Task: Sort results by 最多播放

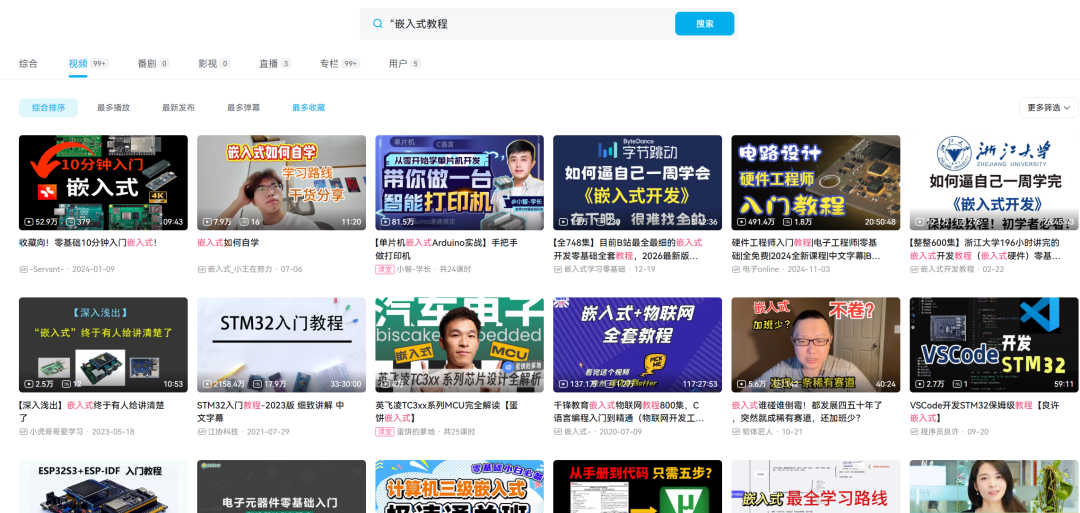Action: tap(114, 108)
